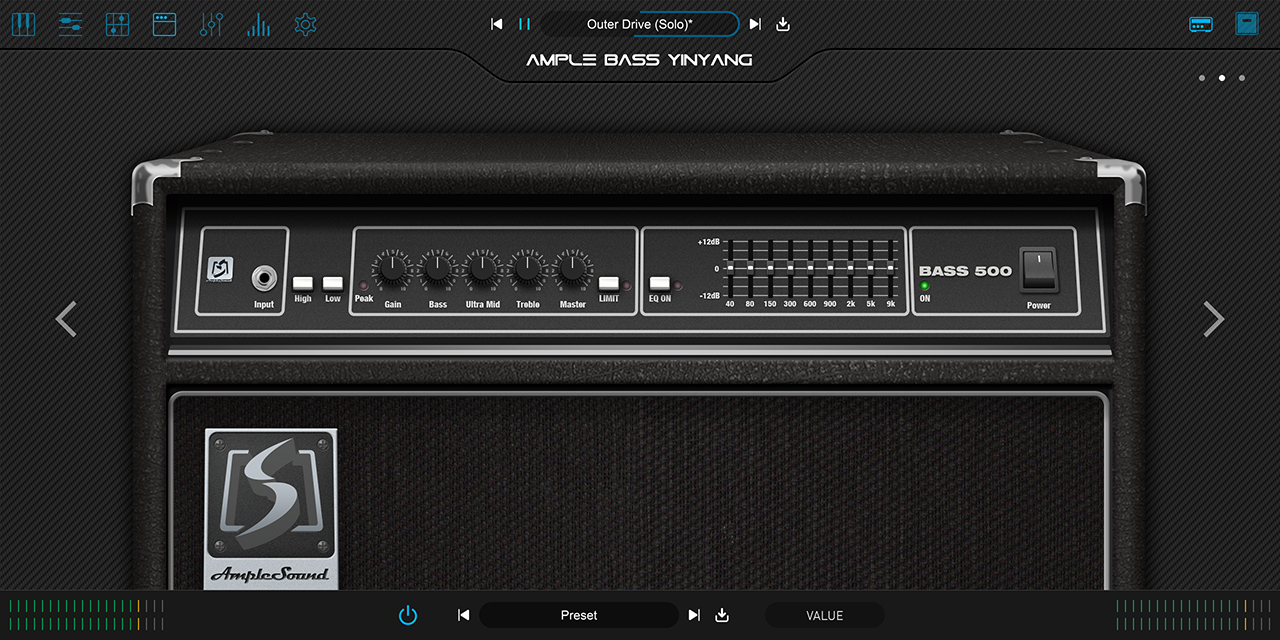This screenshot has height=640, width=1280.
Task: Go to next amp with right chevron
Action: point(1213,319)
